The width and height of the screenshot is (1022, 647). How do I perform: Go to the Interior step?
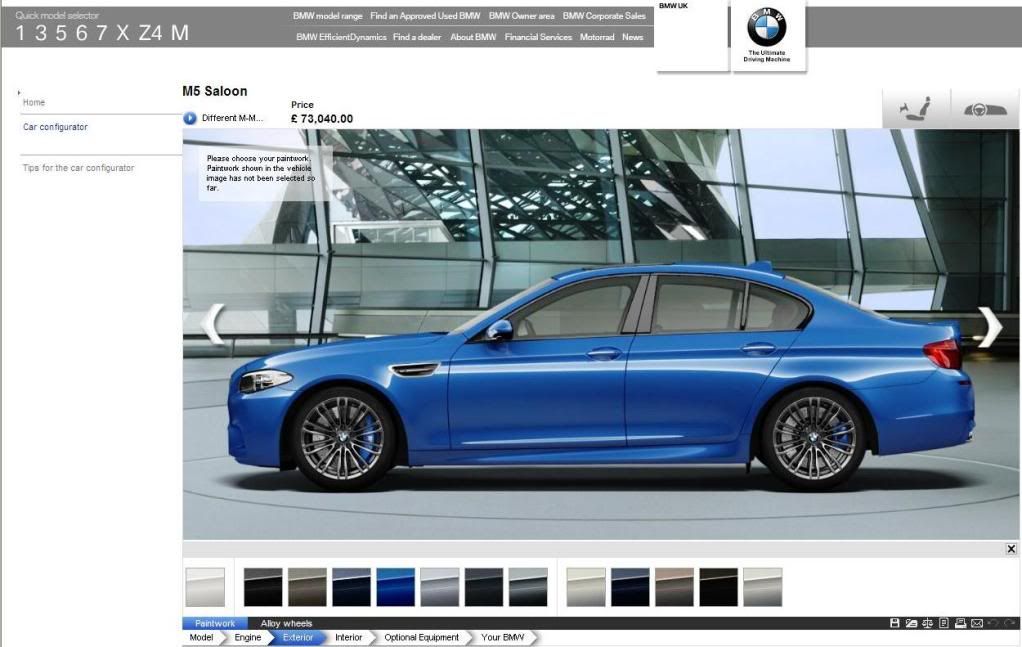[349, 638]
